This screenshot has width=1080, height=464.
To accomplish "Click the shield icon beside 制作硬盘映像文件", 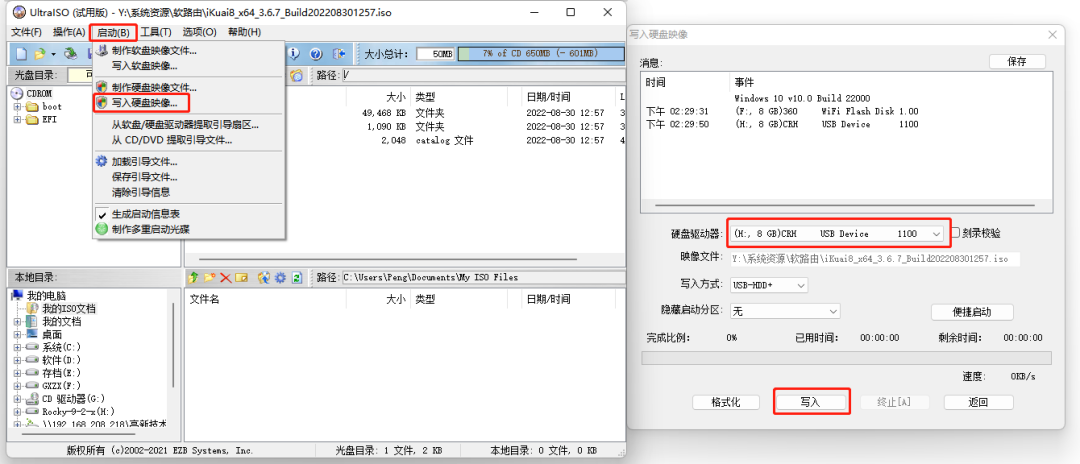I will coord(102,87).
